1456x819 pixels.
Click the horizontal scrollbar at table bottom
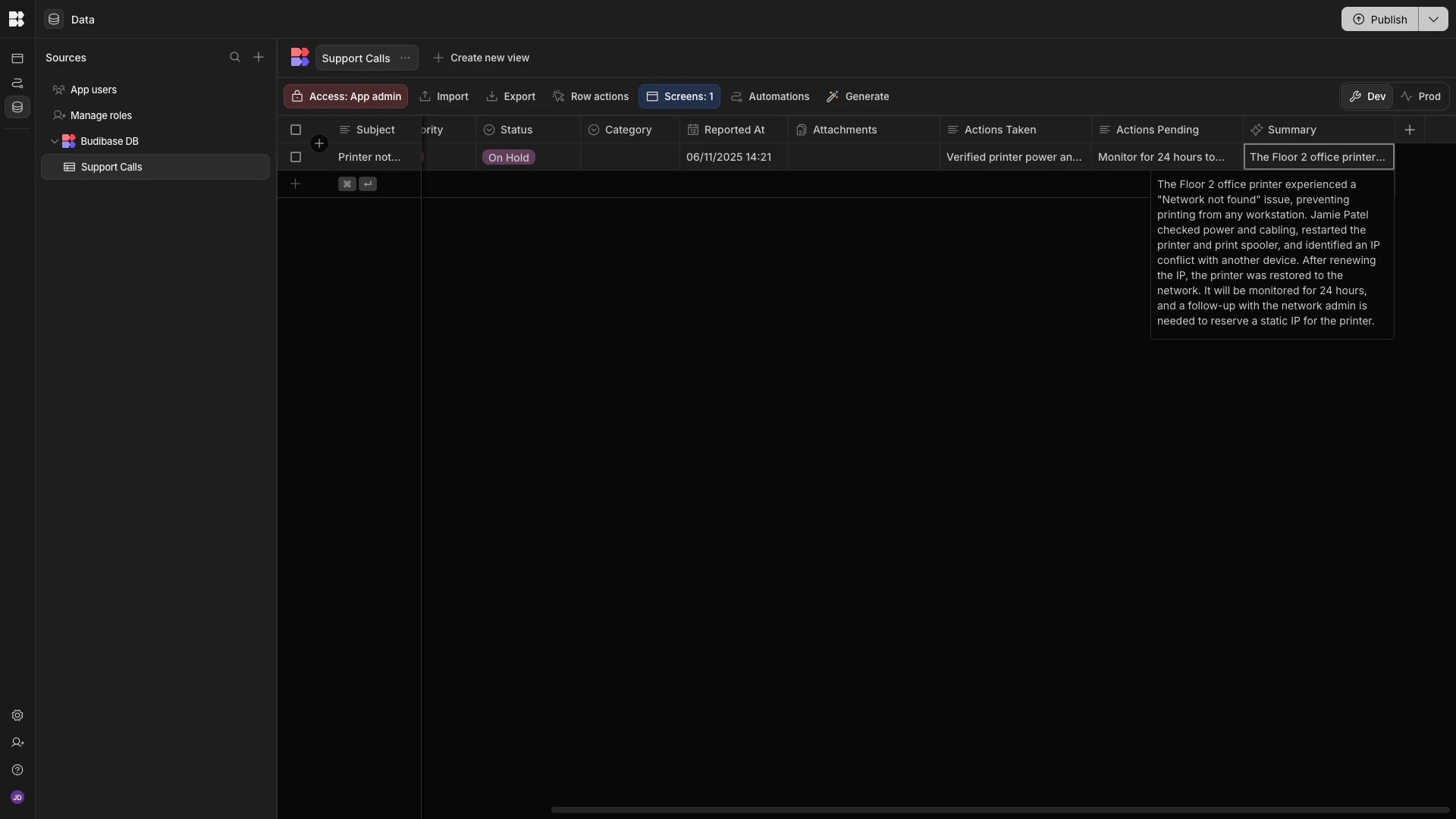[1000, 809]
